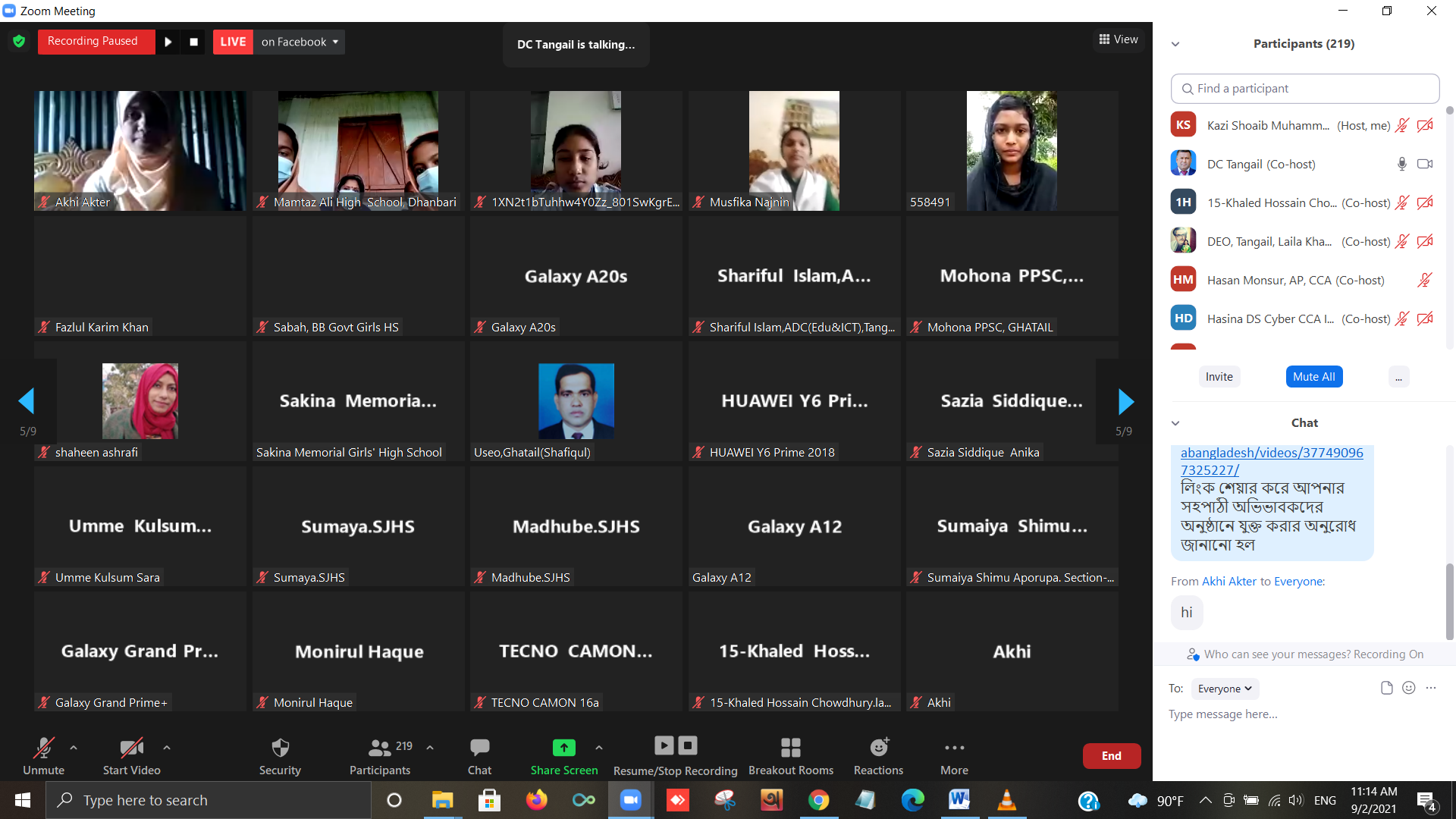
Task: Open chat more options ellipsis
Action: click(x=1431, y=688)
